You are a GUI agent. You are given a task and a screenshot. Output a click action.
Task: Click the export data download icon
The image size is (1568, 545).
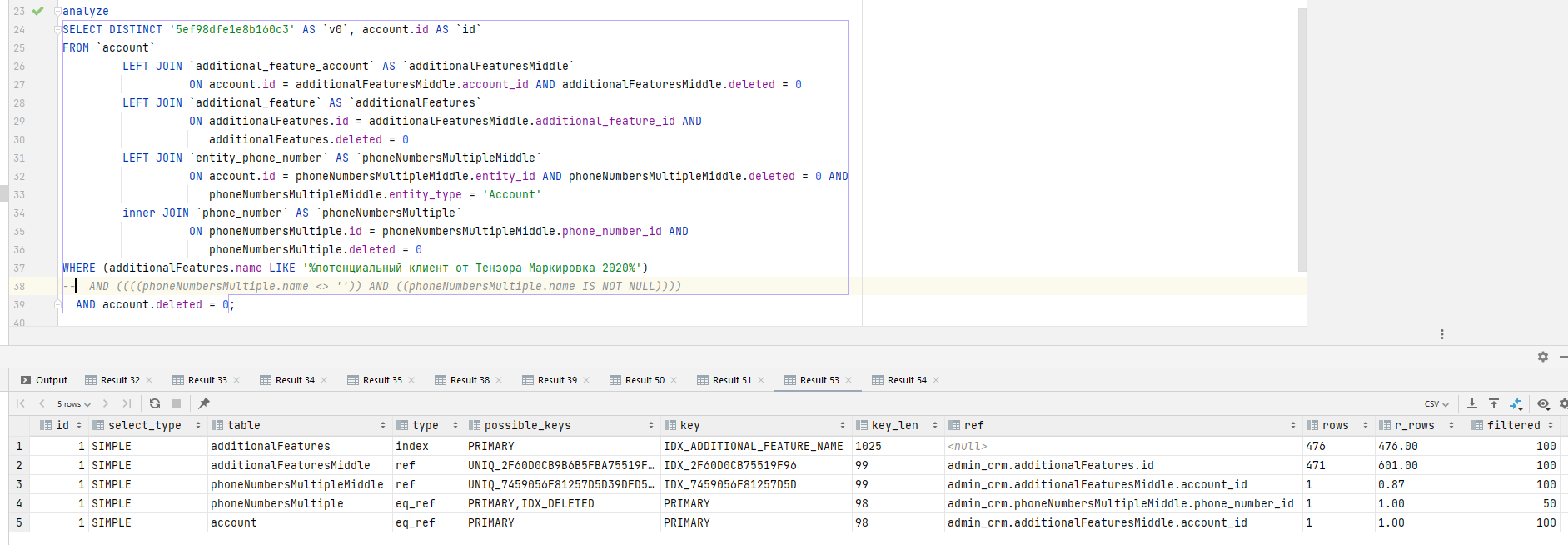tap(1472, 403)
